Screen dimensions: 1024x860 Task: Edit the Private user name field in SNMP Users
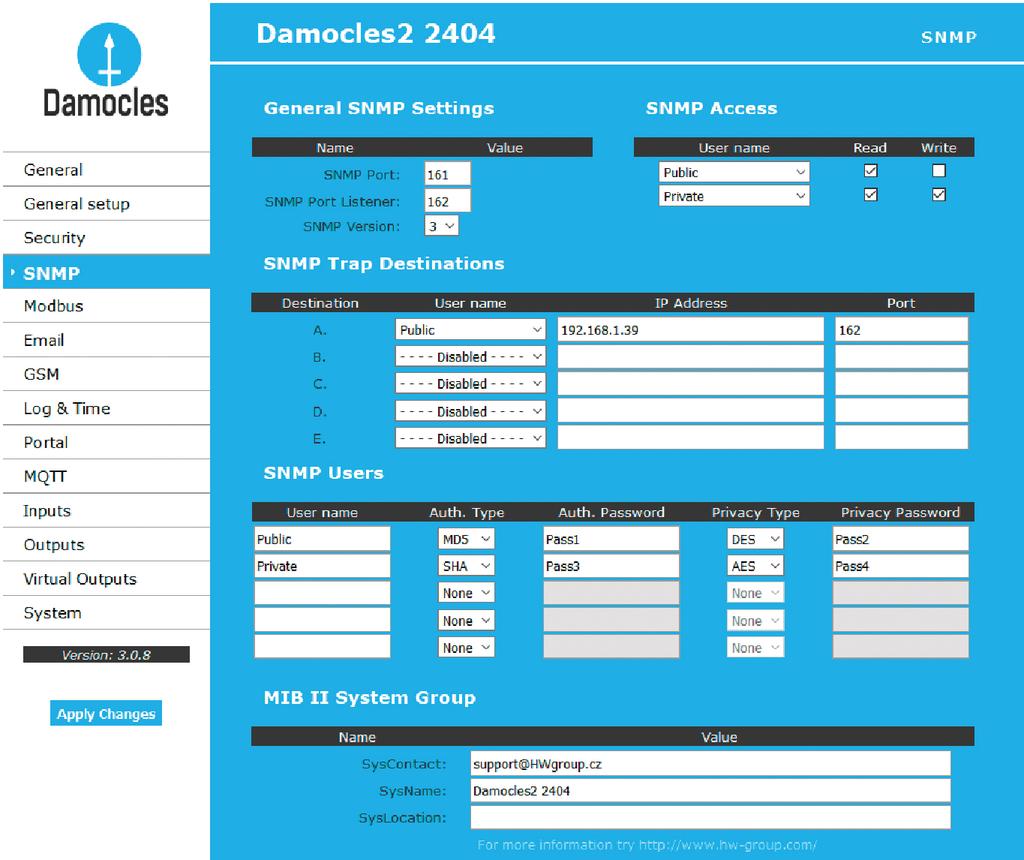click(322, 566)
